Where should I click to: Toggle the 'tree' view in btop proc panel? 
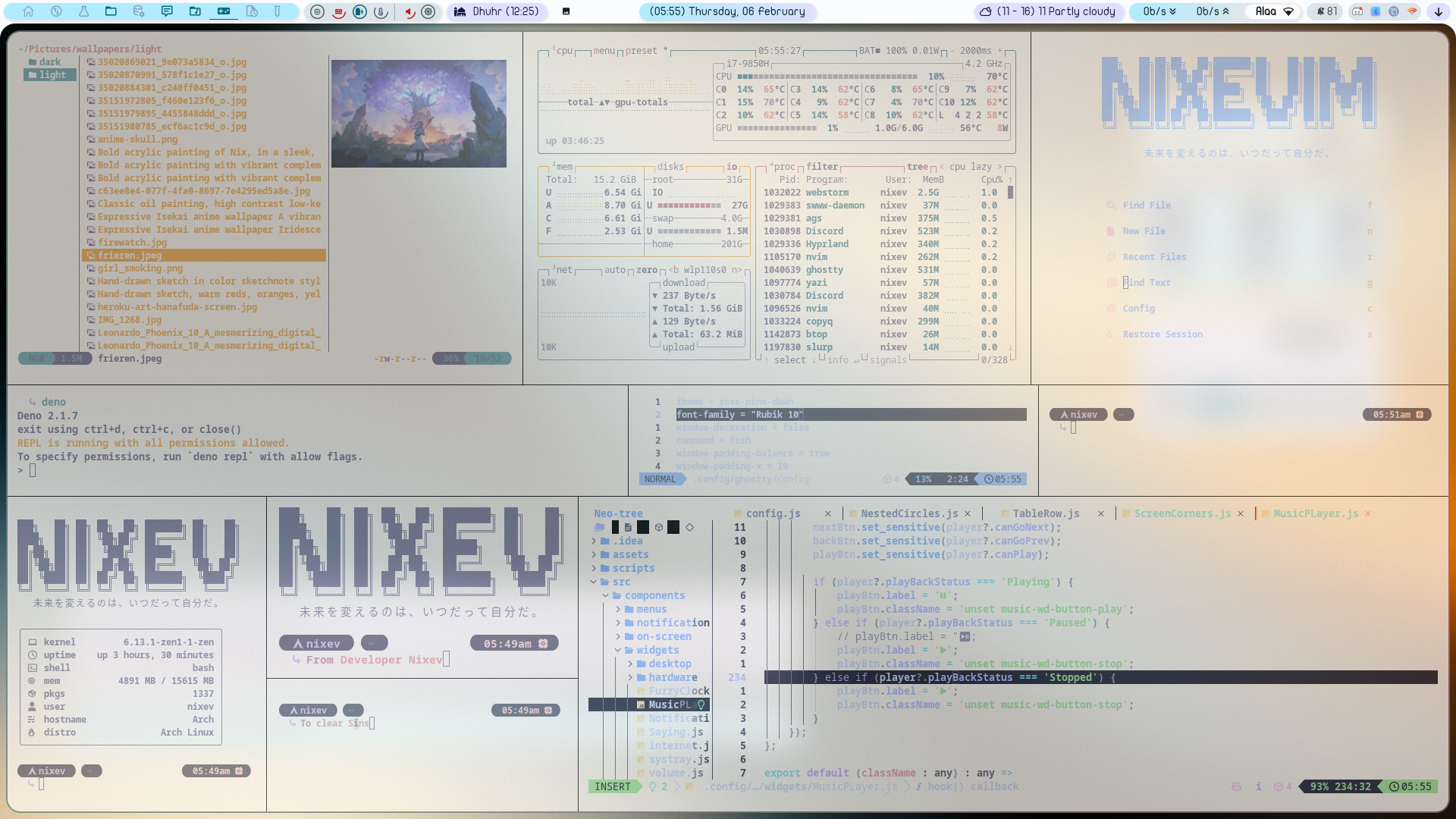[x=917, y=167]
